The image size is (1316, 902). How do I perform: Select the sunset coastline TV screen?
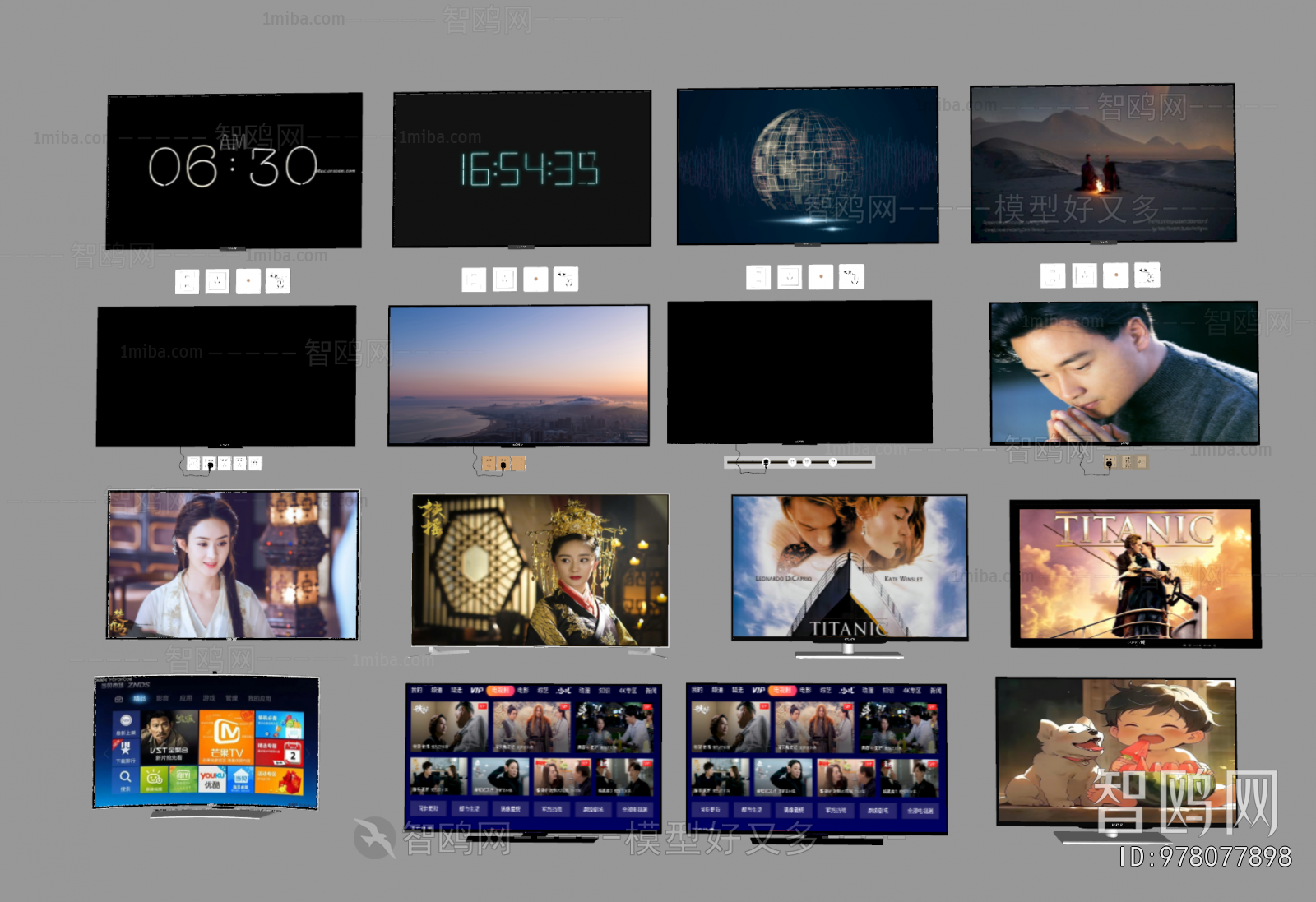tap(518, 375)
